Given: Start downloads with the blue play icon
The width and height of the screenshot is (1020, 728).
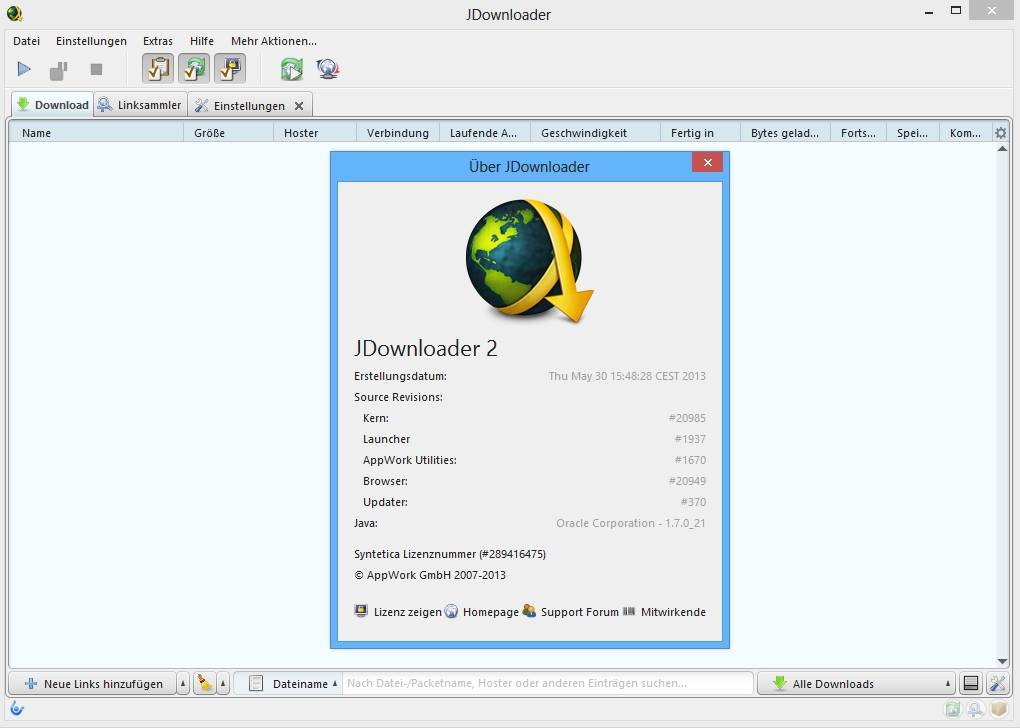Looking at the screenshot, I should [x=24, y=69].
